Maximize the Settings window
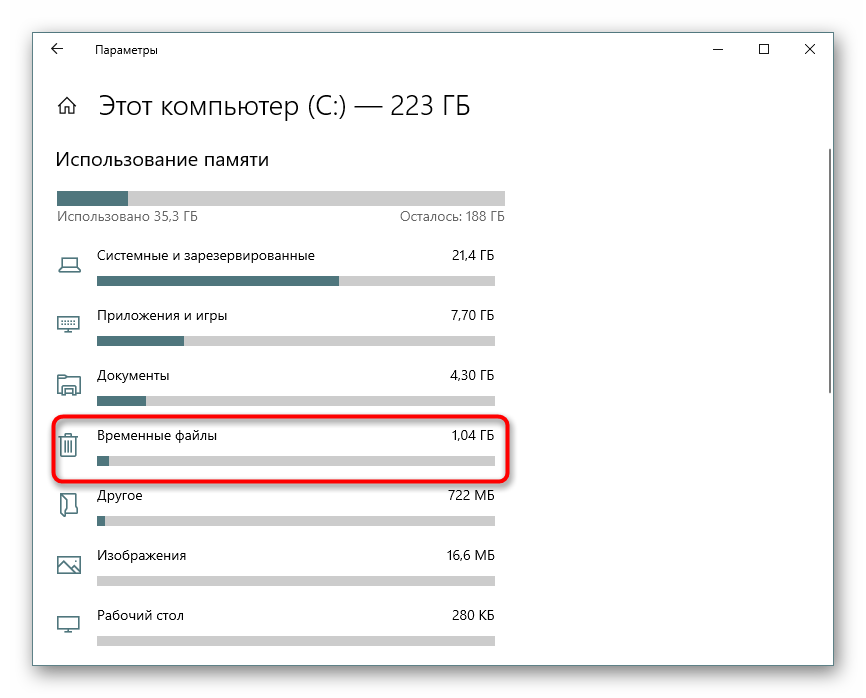866x698 pixels. [x=764, y=49]
